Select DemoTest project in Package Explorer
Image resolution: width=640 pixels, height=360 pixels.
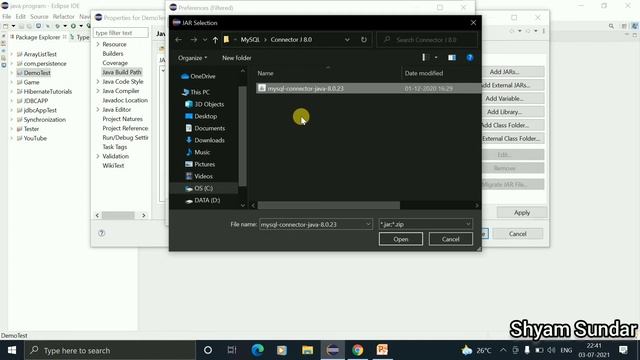click(x=37, y=73)
